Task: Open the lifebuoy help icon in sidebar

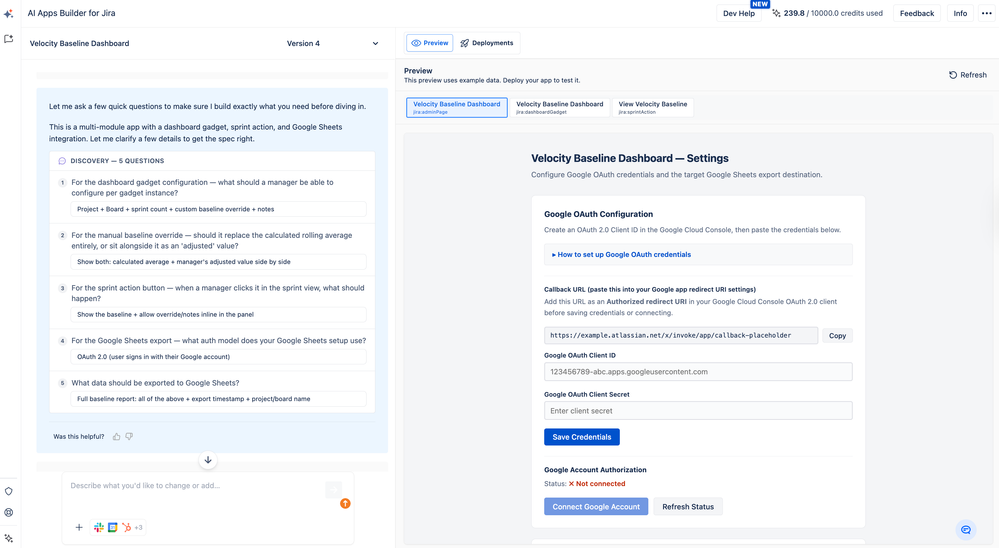Action: pos(8,512)
